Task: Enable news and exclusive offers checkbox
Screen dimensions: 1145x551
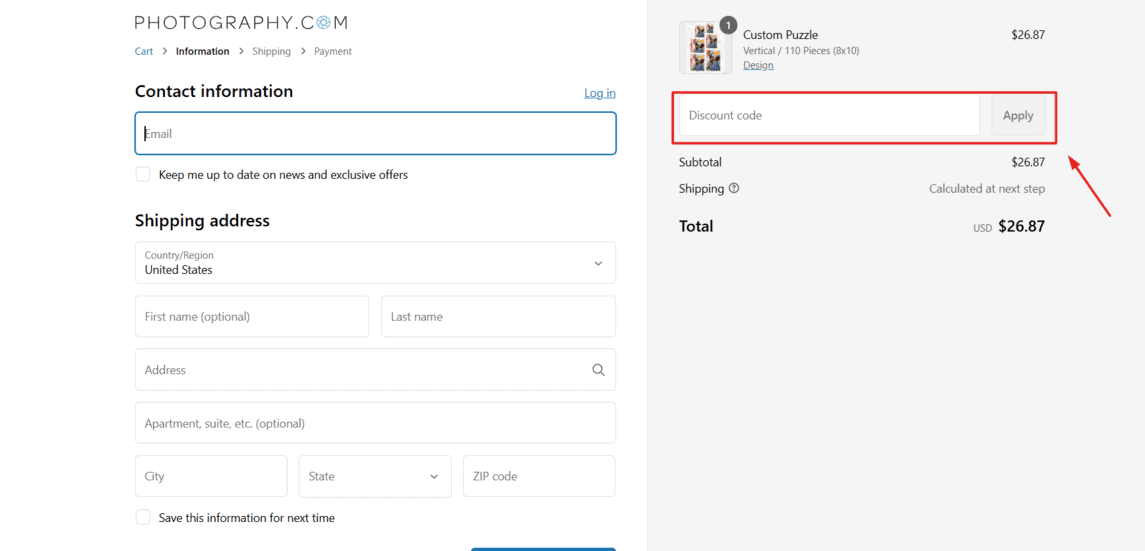Action: (143, 174)
